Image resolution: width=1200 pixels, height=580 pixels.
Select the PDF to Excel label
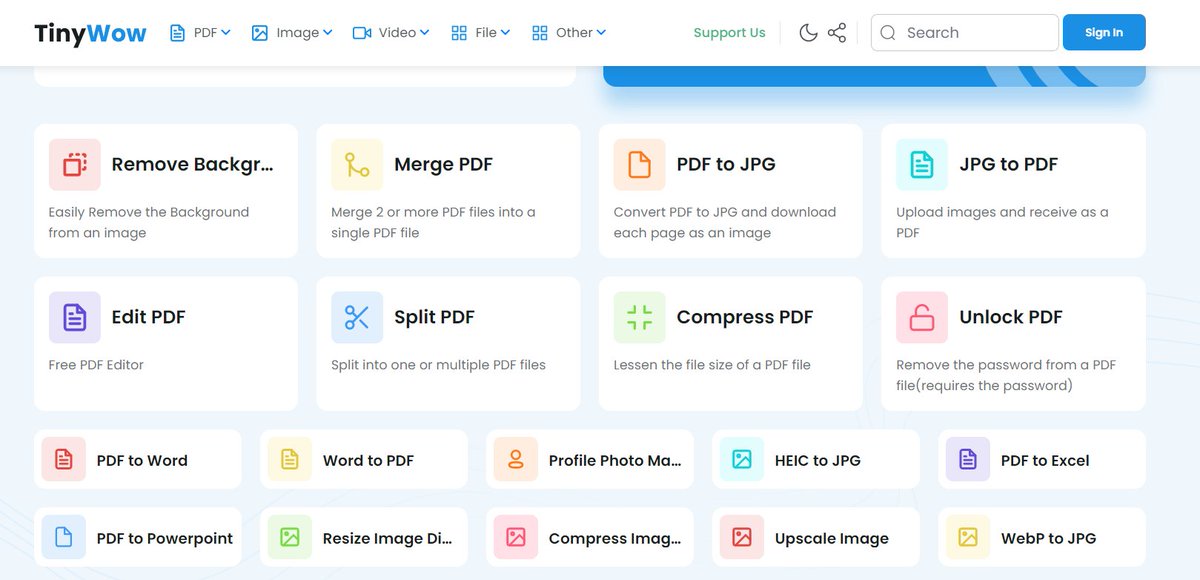(x=1045, y=461)
